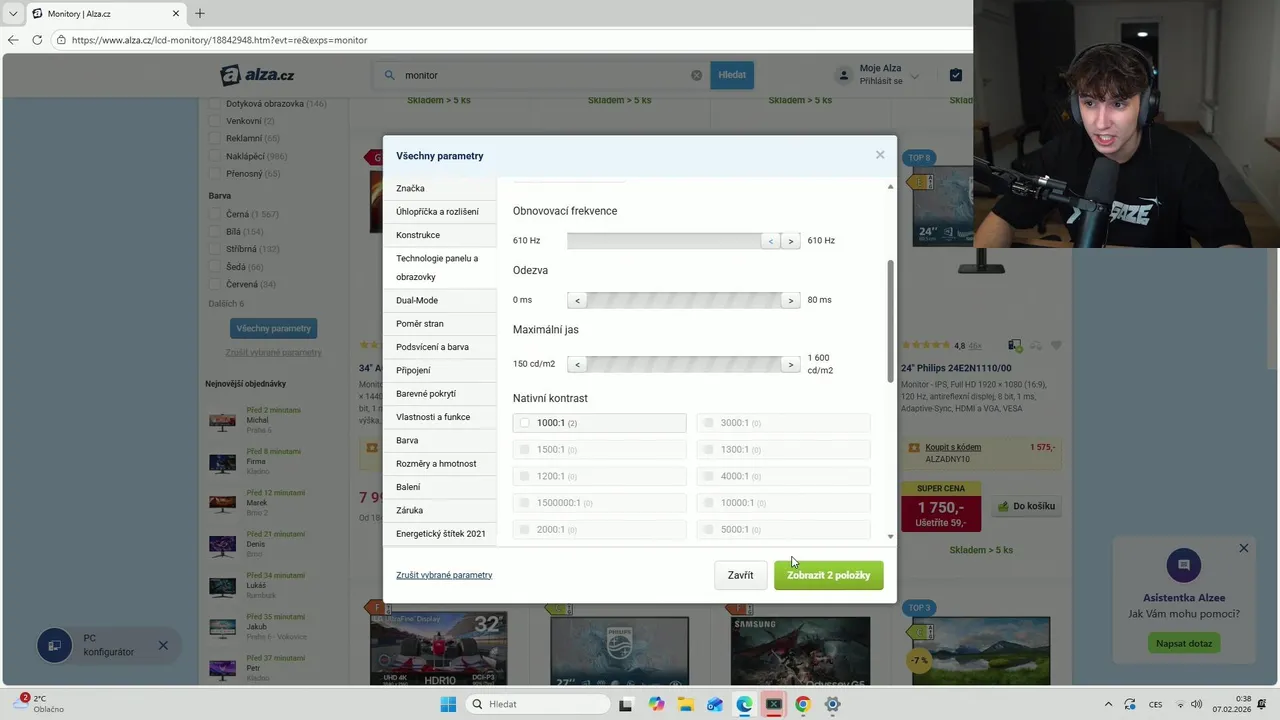The height and width of the screenshot is (720, 1280).
Task: Click right handle of refresh rate slider
Action: tap(790, 241)
